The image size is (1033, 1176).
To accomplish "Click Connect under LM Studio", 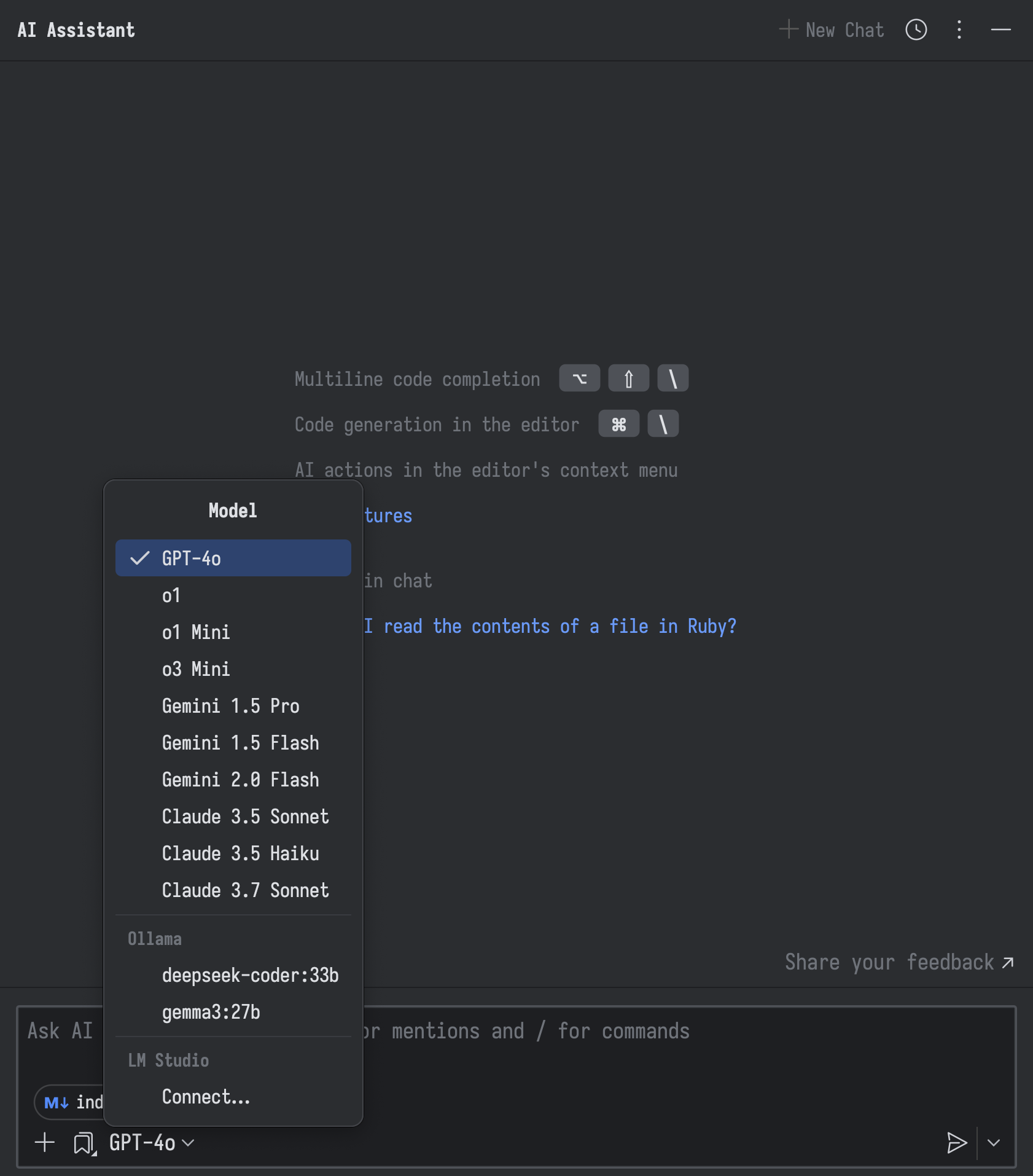I will pos(206,1097).
